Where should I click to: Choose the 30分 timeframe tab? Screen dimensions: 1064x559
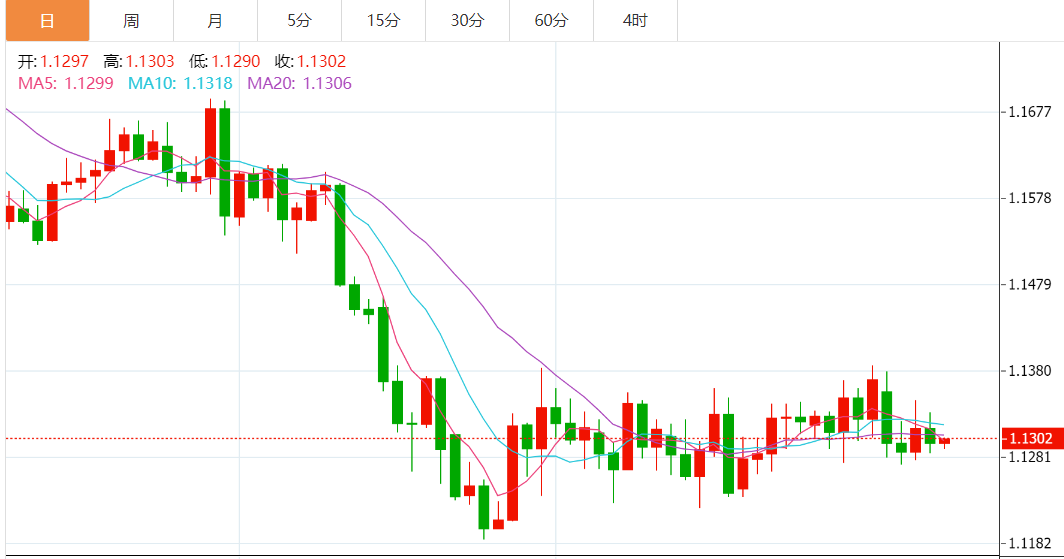coord(467,20)
